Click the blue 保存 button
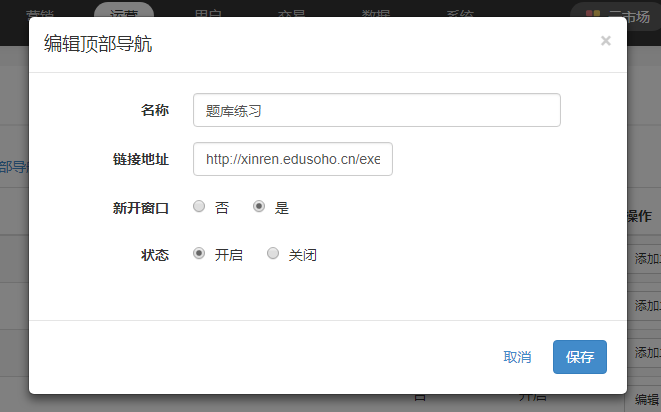 (x=579, y=357)
